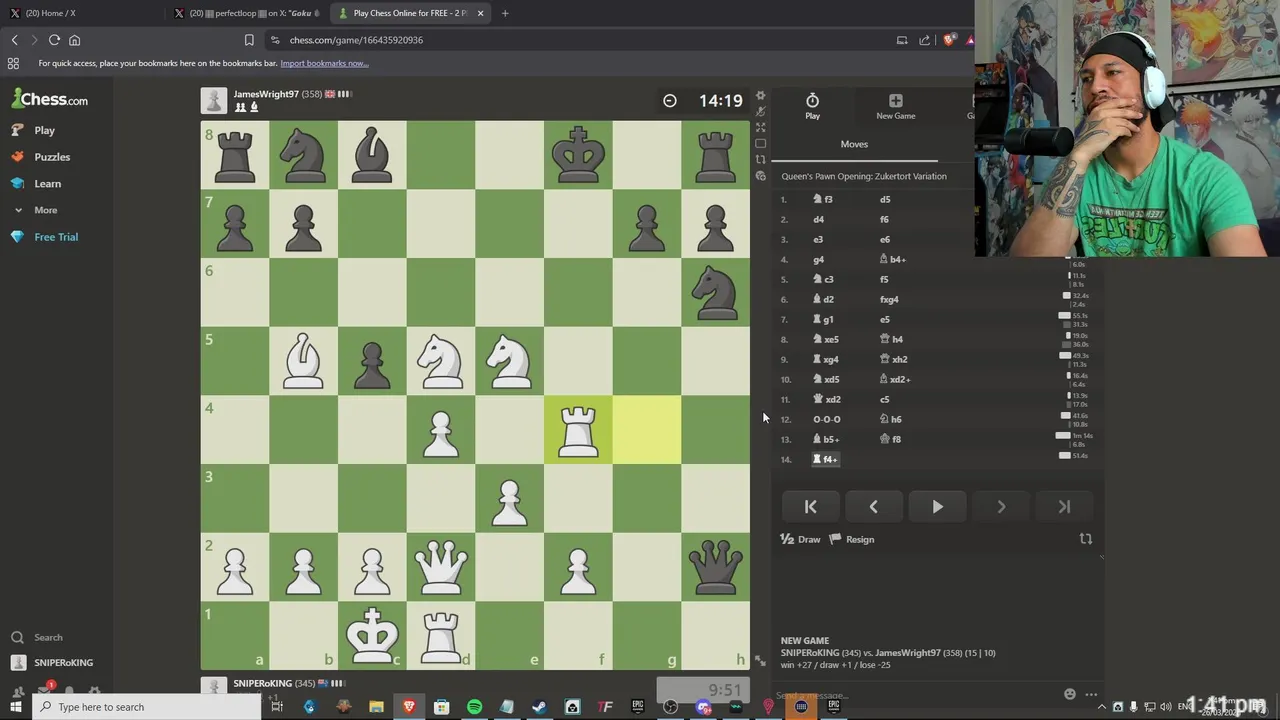Open File Explorer from the taskbar
Image resolution: width=1280 pixels, height=720 pixels.
click(376, 707)
